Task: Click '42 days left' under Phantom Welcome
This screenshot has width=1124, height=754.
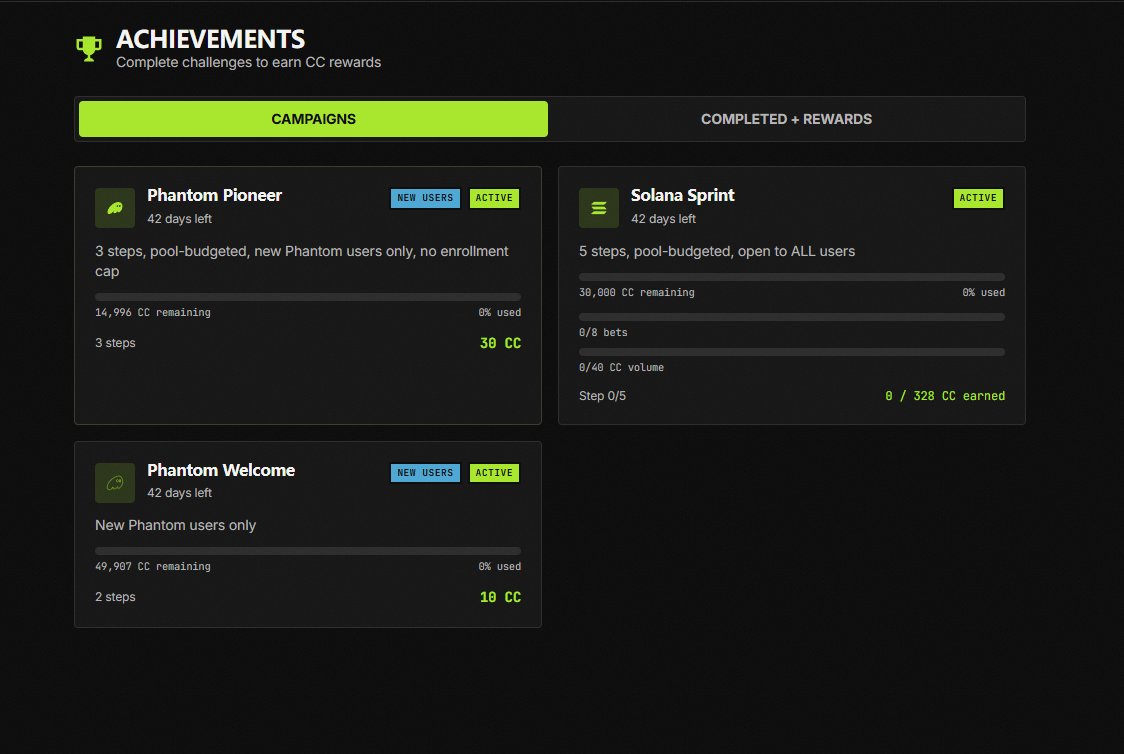Action: click(x=179, y=493)
